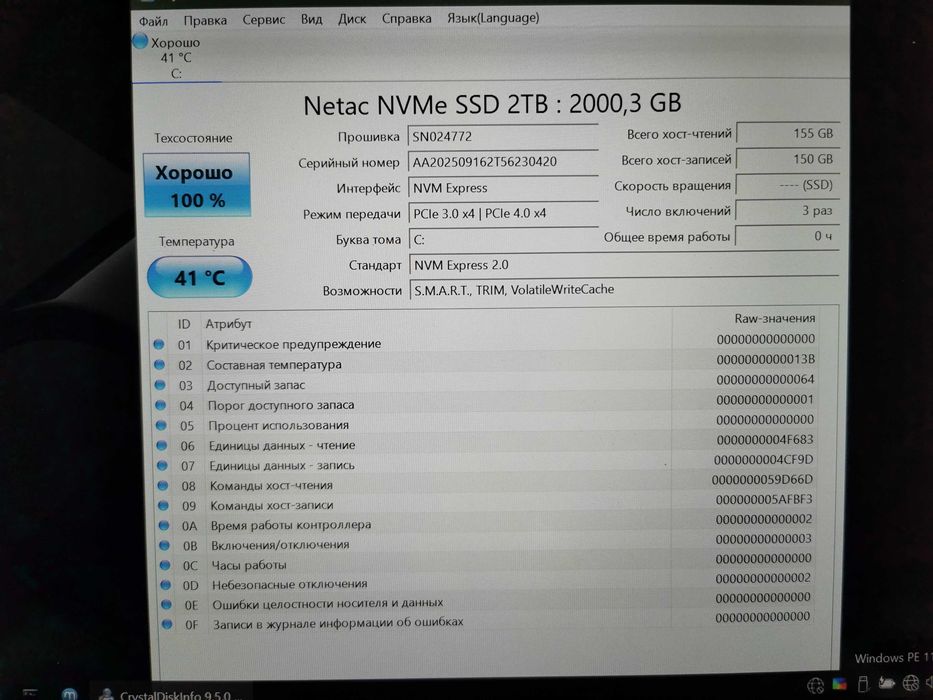Click raw value 0000000004F683
The height and width of the screenshot is (700, 933).
coord(765,440)
